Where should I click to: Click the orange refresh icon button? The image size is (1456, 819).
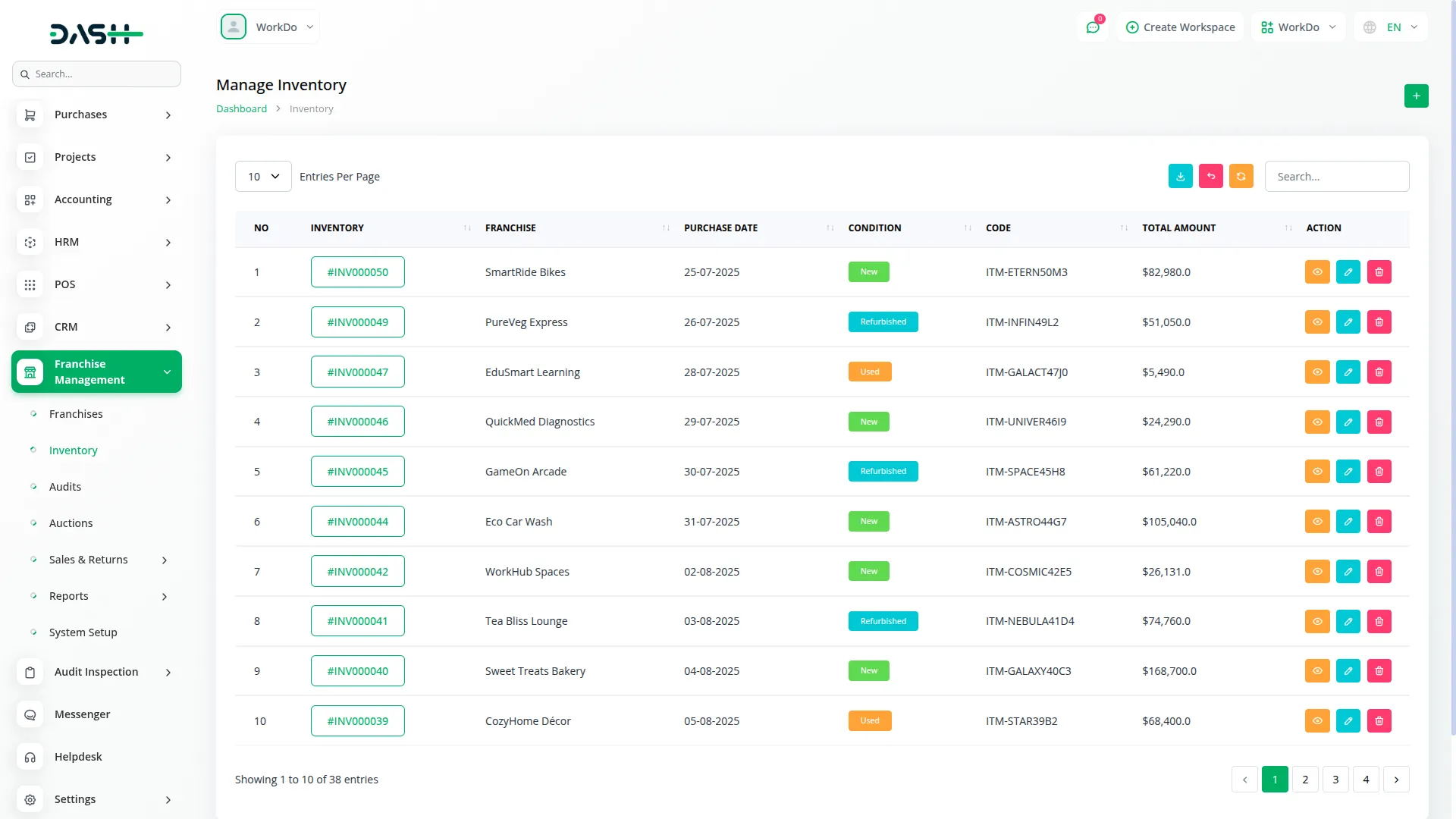coord(1241,176)
